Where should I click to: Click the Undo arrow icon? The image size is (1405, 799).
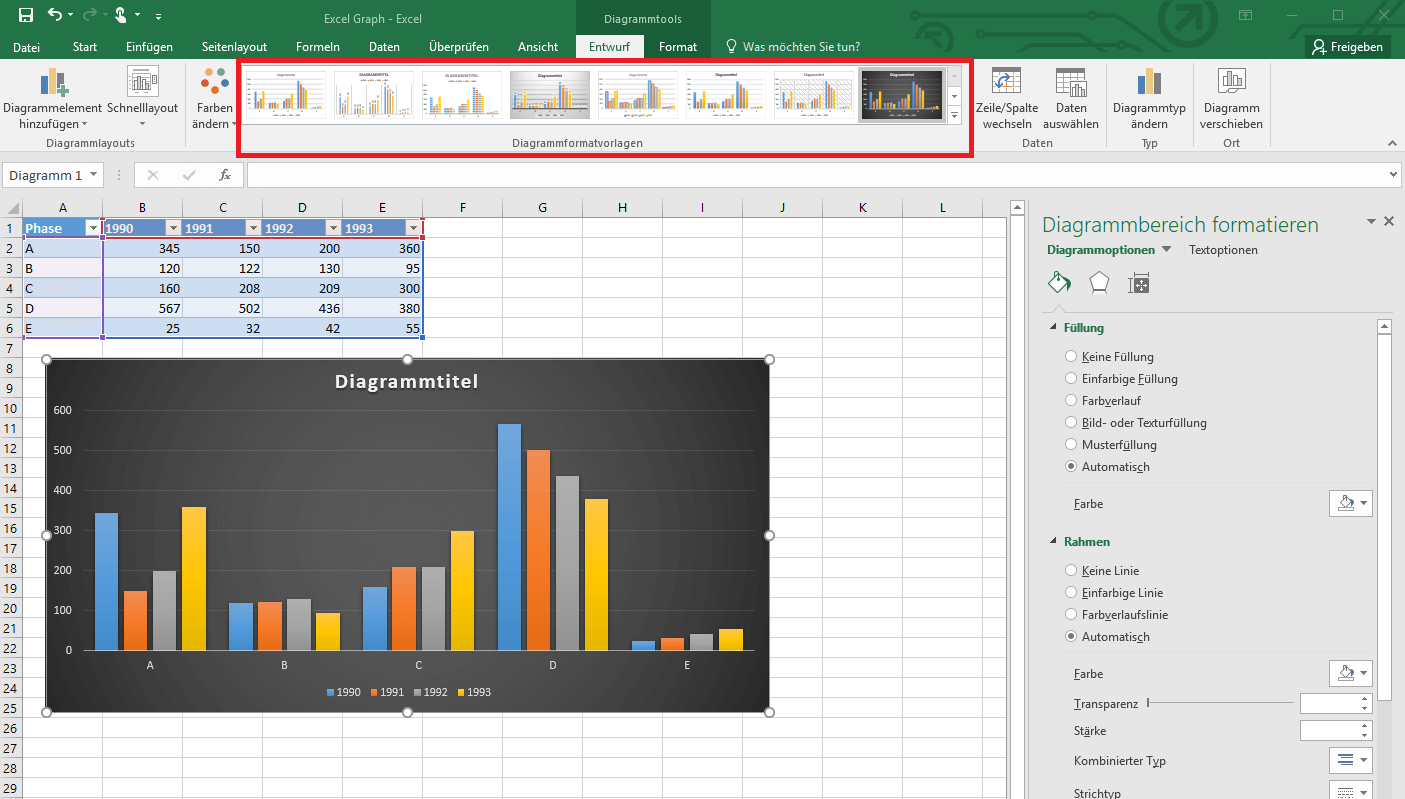click(x=55, y=15)
